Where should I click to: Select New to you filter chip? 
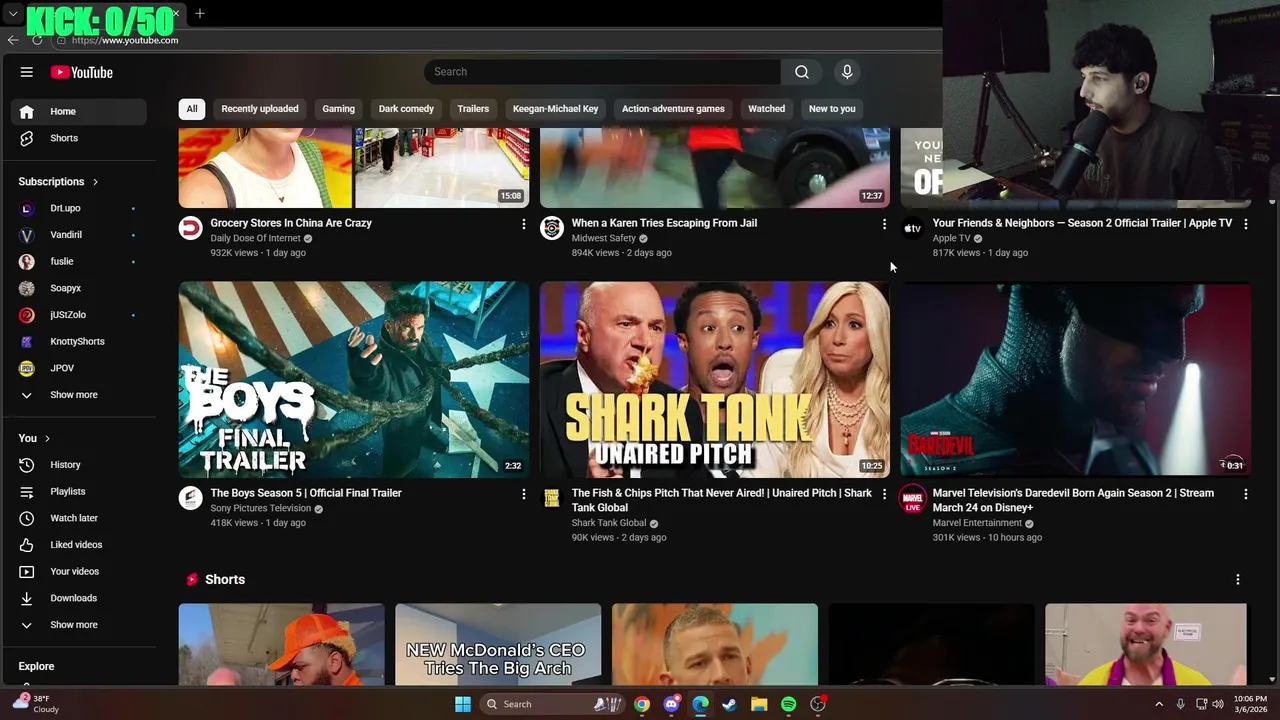pos(832,109)
